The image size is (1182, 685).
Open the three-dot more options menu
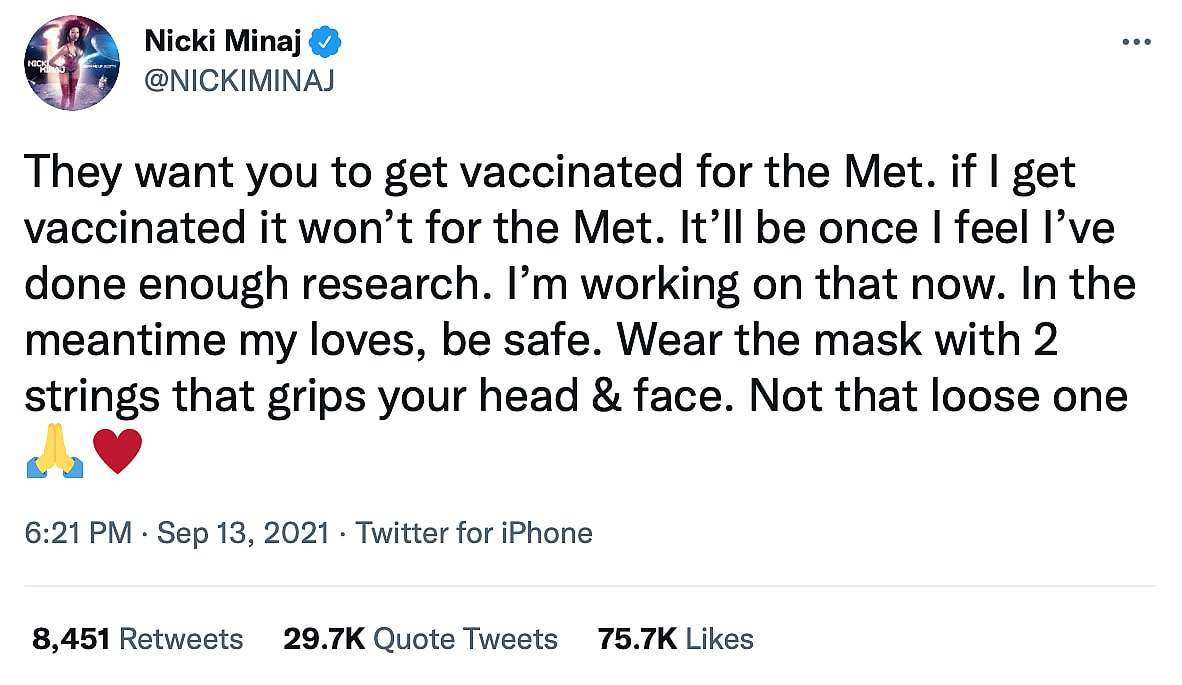point(1138,42)
